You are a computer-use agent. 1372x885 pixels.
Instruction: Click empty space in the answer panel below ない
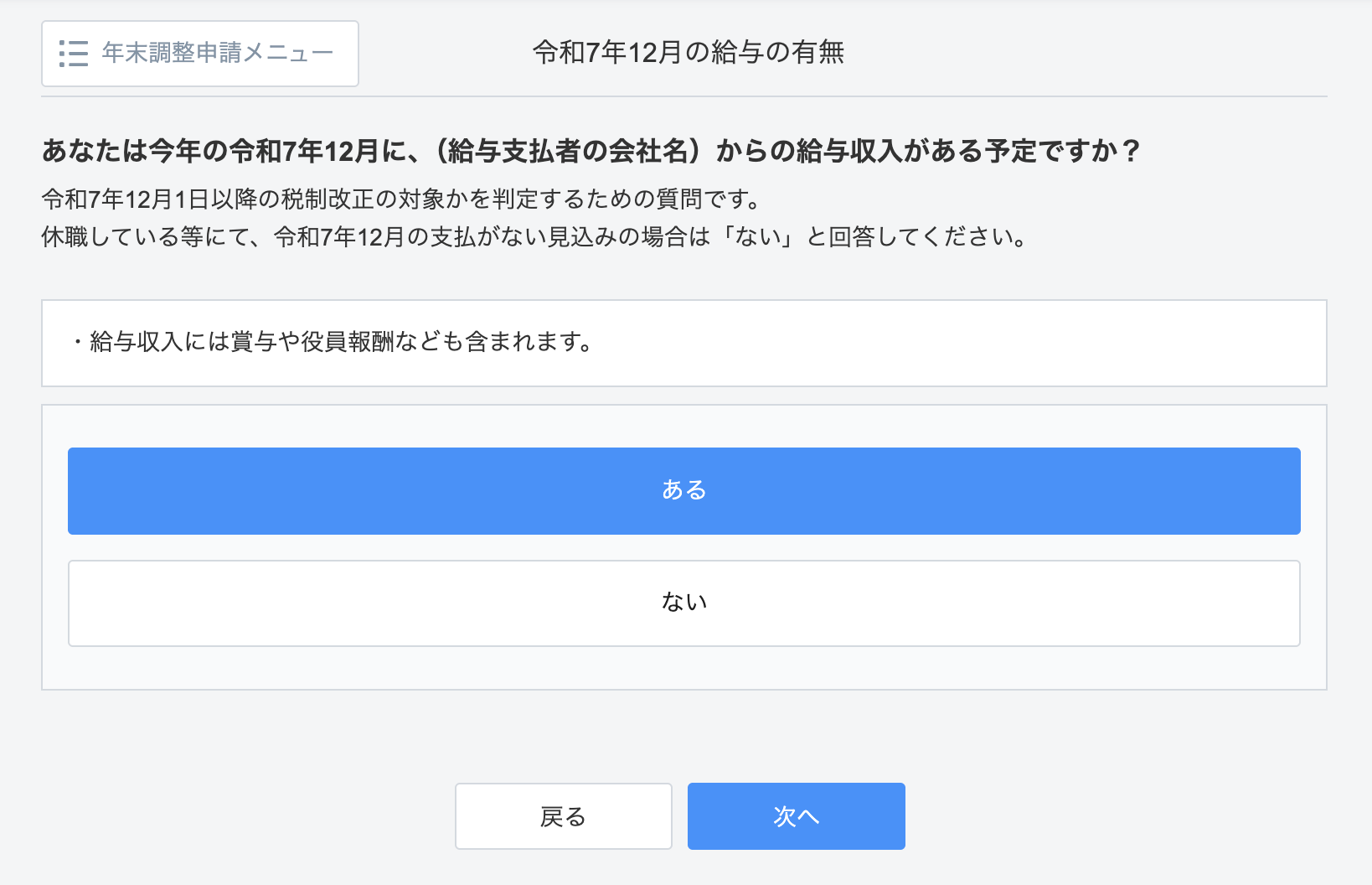pos(683,668)
